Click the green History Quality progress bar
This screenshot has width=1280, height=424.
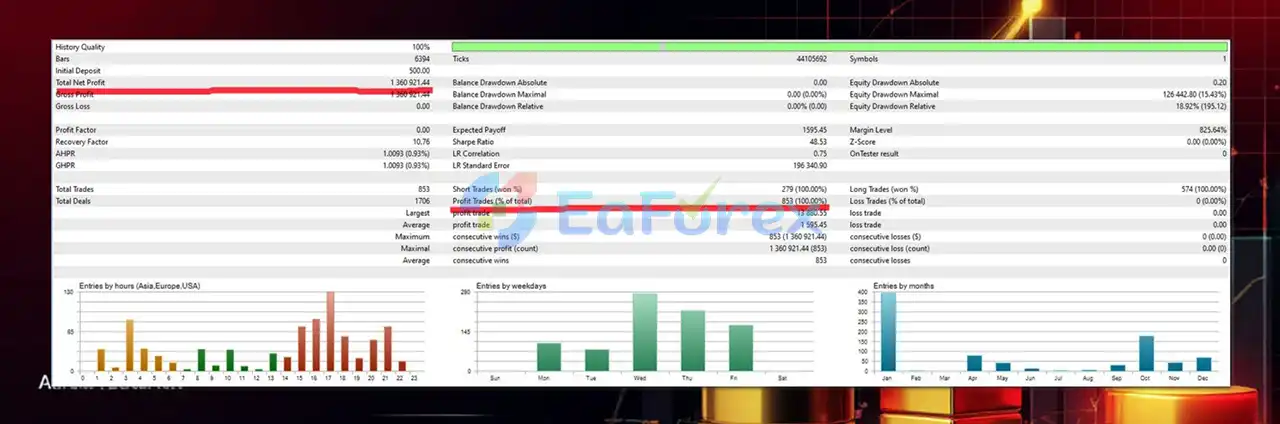(839, 47)
